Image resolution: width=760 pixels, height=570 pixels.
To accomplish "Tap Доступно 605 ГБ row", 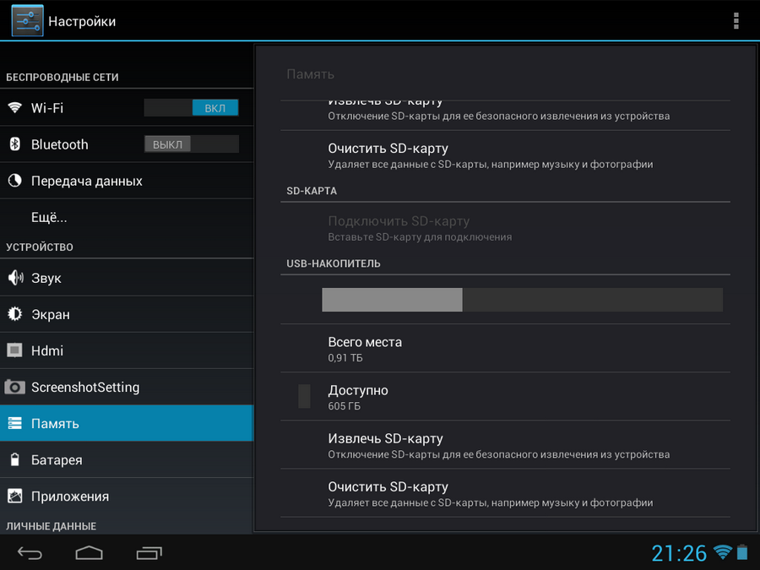I will click(x=505, y=396).
